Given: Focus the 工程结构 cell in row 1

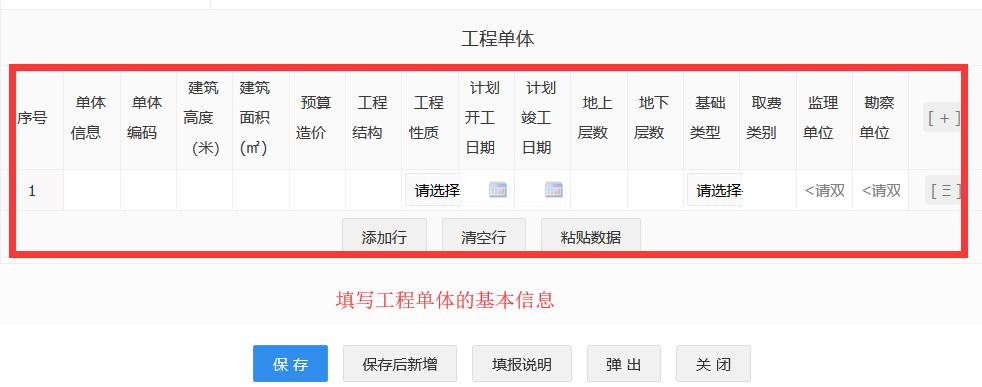Looking at the screenshot, I should pyautogui.click(x=373, y=190).
